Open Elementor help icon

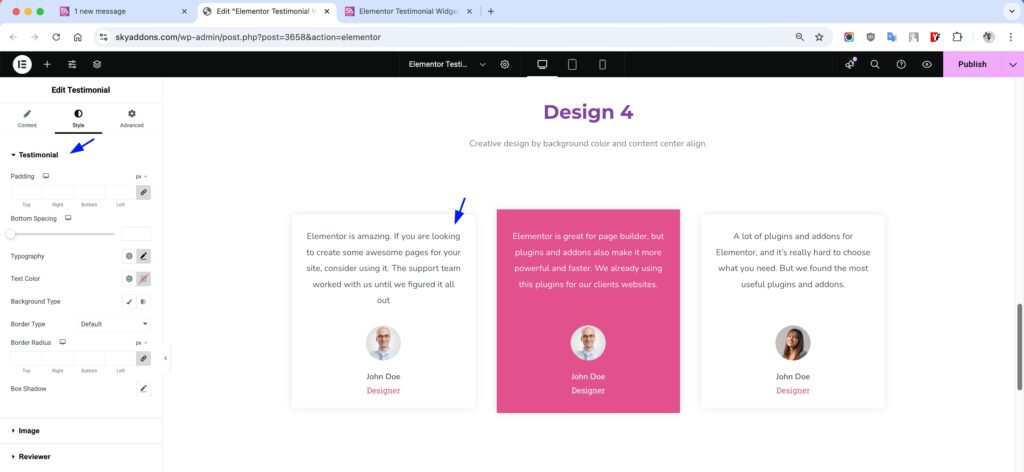(901, 64)
